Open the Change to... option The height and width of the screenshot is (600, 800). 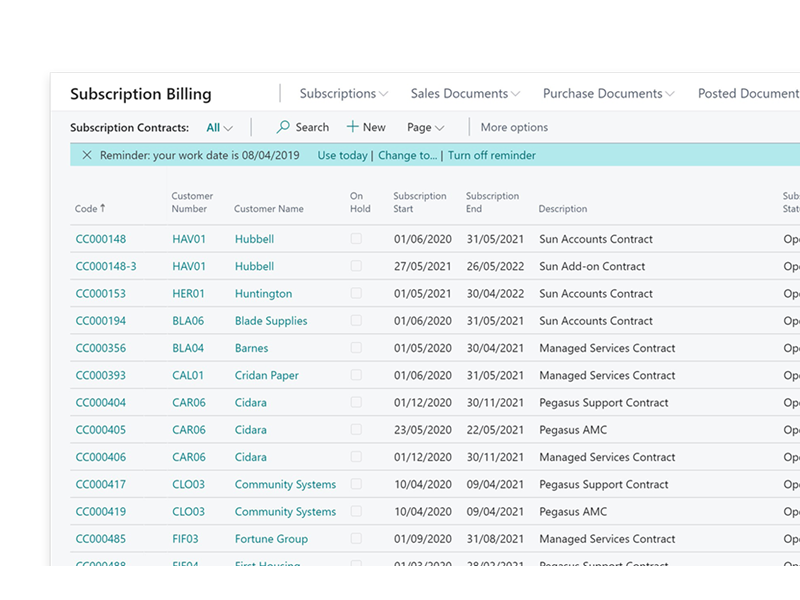click(407, 155)
